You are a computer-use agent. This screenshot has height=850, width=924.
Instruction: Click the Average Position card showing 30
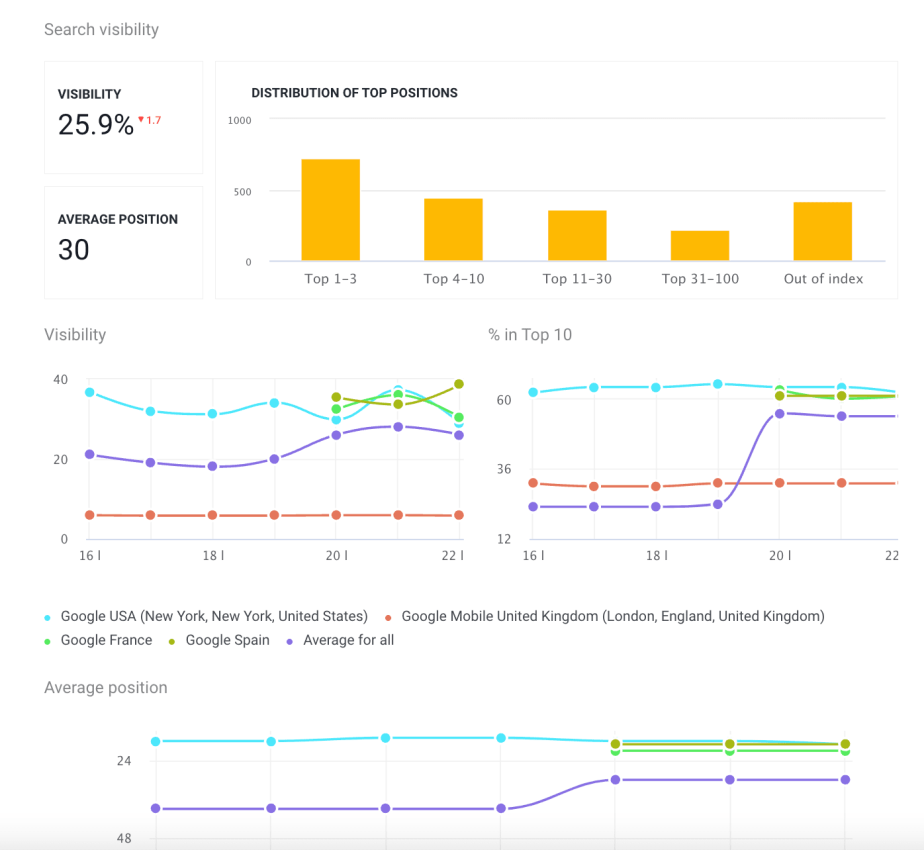(123, 240)
